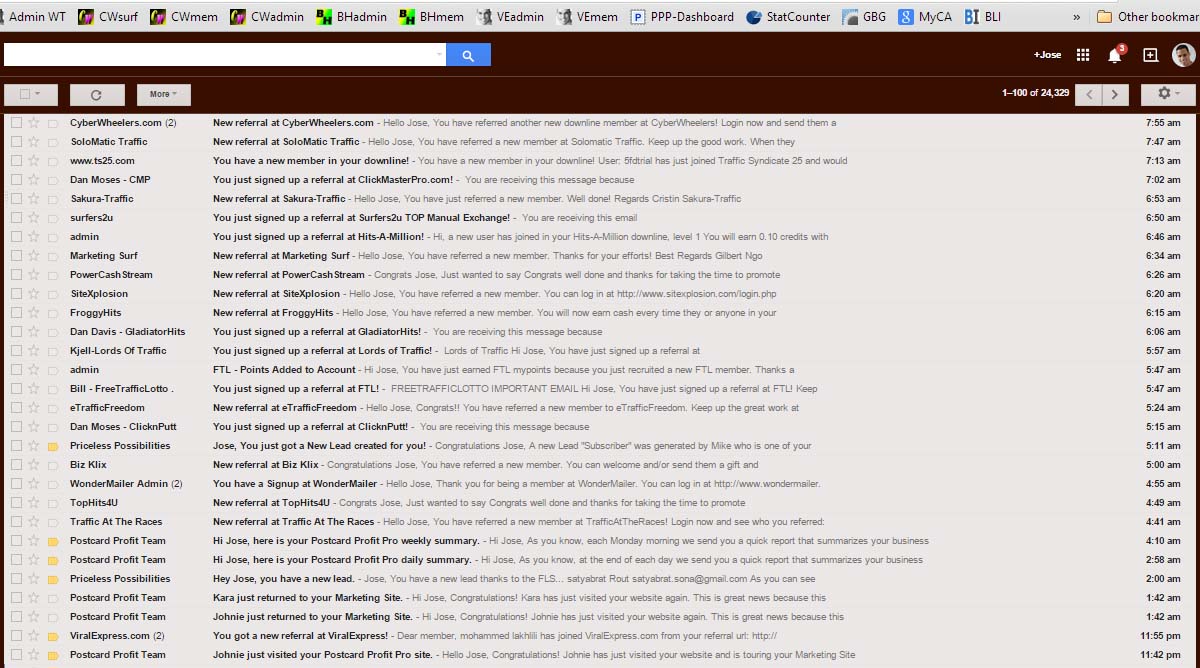The width and height of the screenshot is (1200, 668).
Task: Toggle importance marker on Biz Klix email
Action: (53, 465)
